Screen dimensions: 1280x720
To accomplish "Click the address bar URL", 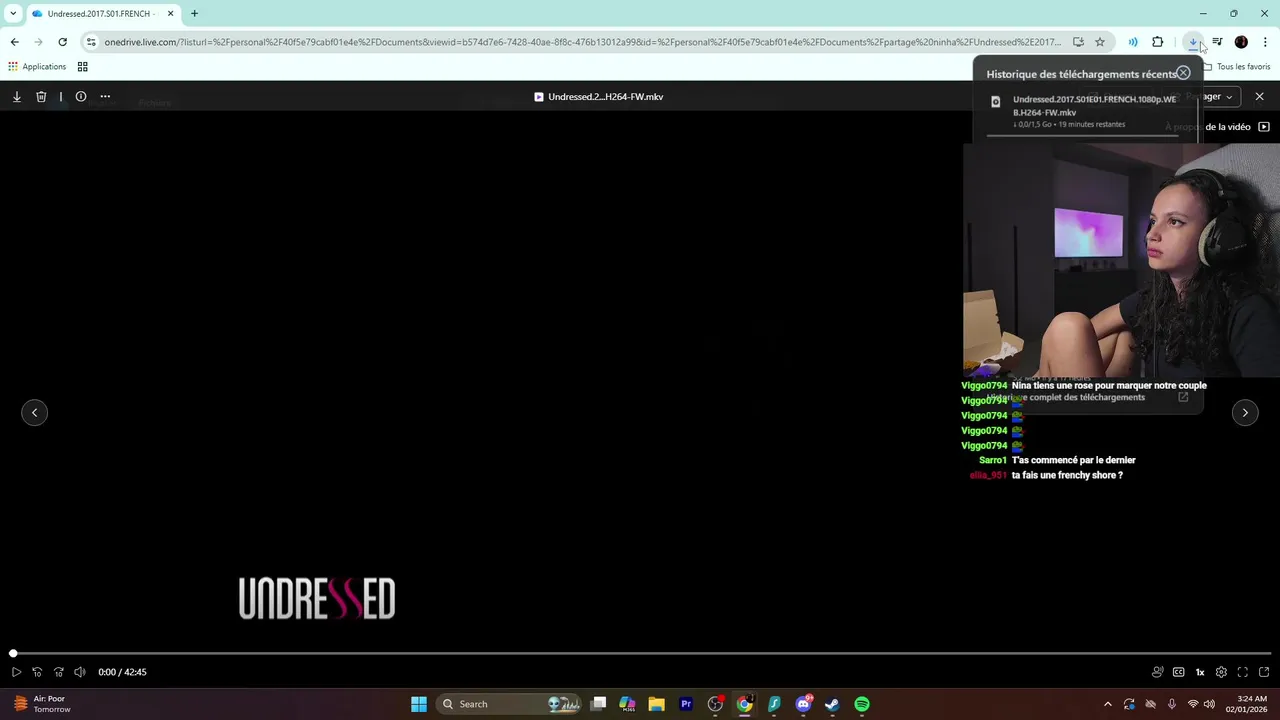I will click(583, 42).
